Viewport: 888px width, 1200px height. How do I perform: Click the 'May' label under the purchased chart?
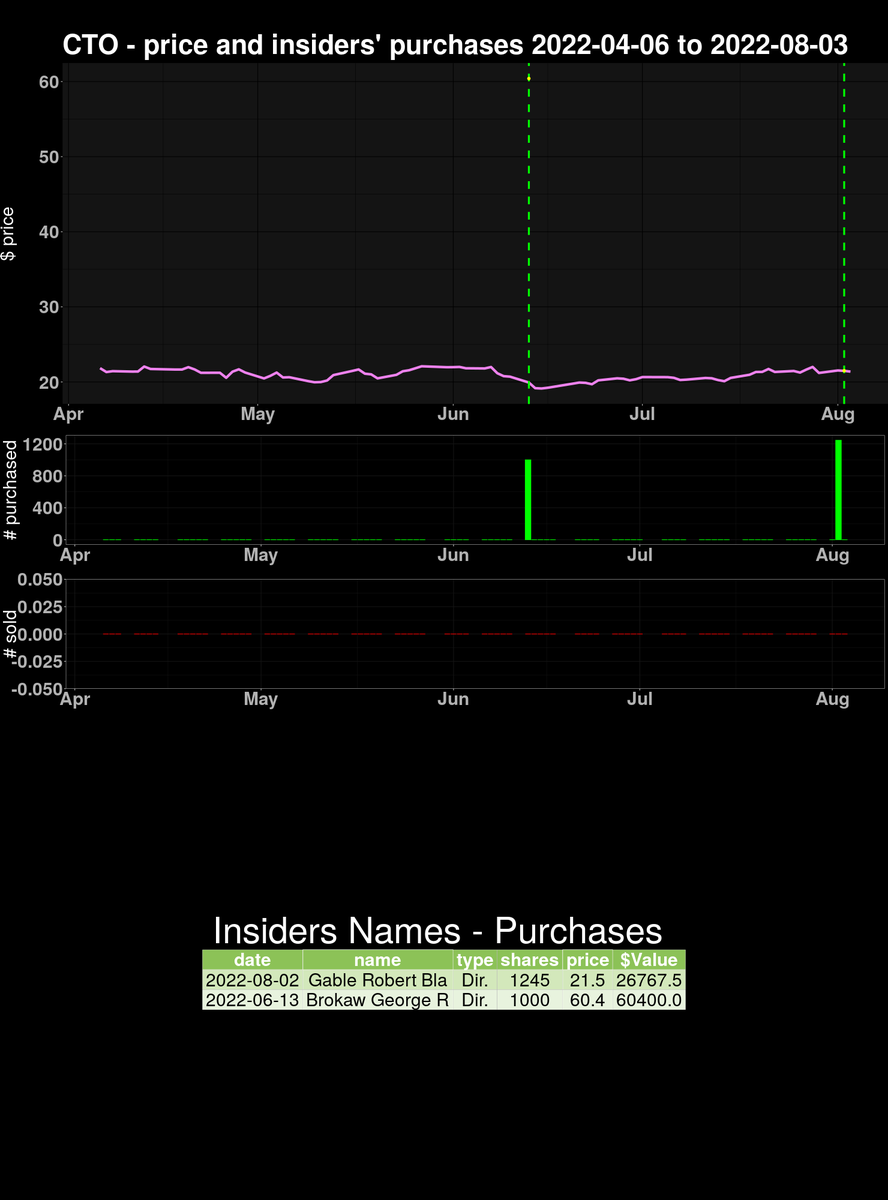(261, 555)
